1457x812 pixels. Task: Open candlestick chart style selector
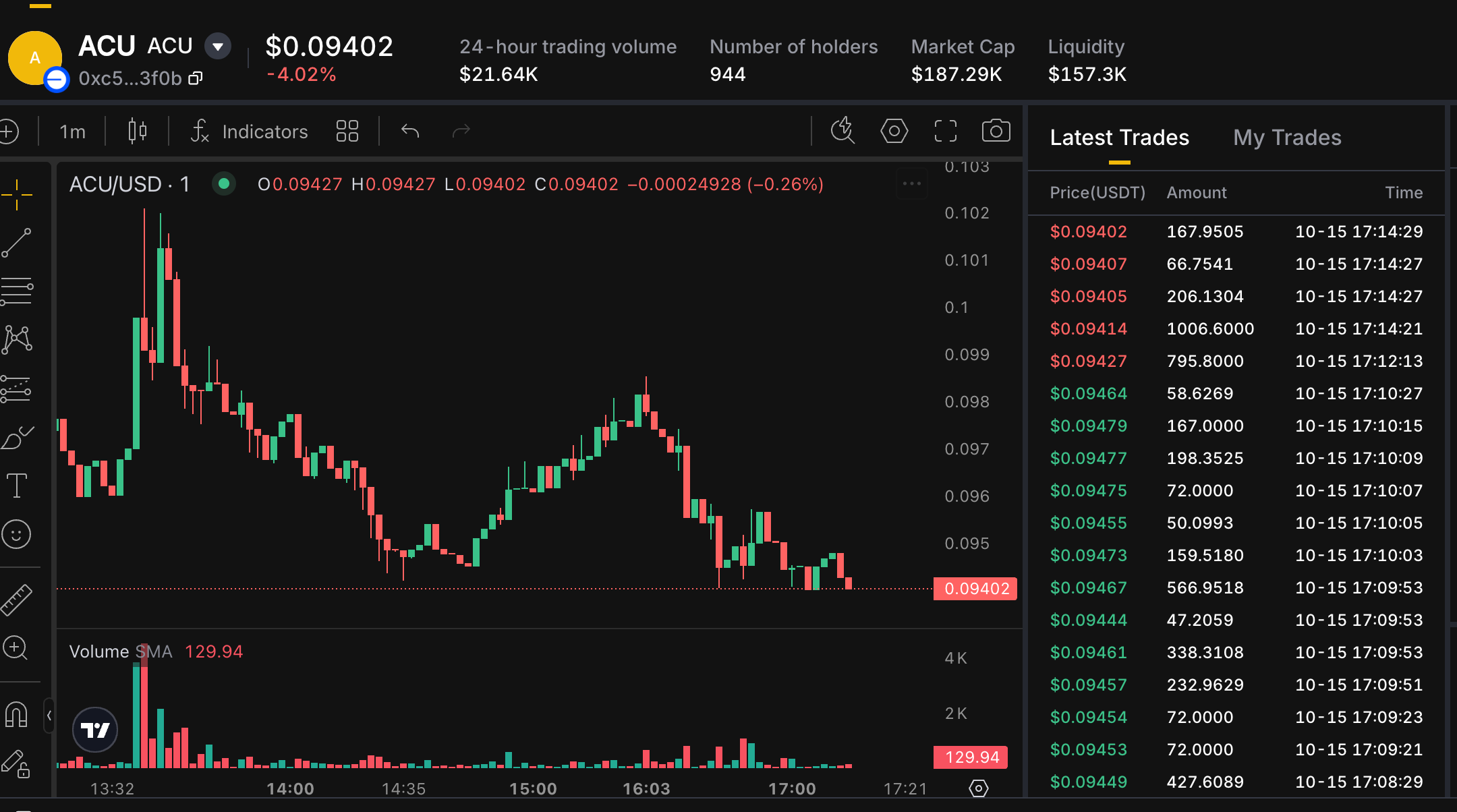138,131
